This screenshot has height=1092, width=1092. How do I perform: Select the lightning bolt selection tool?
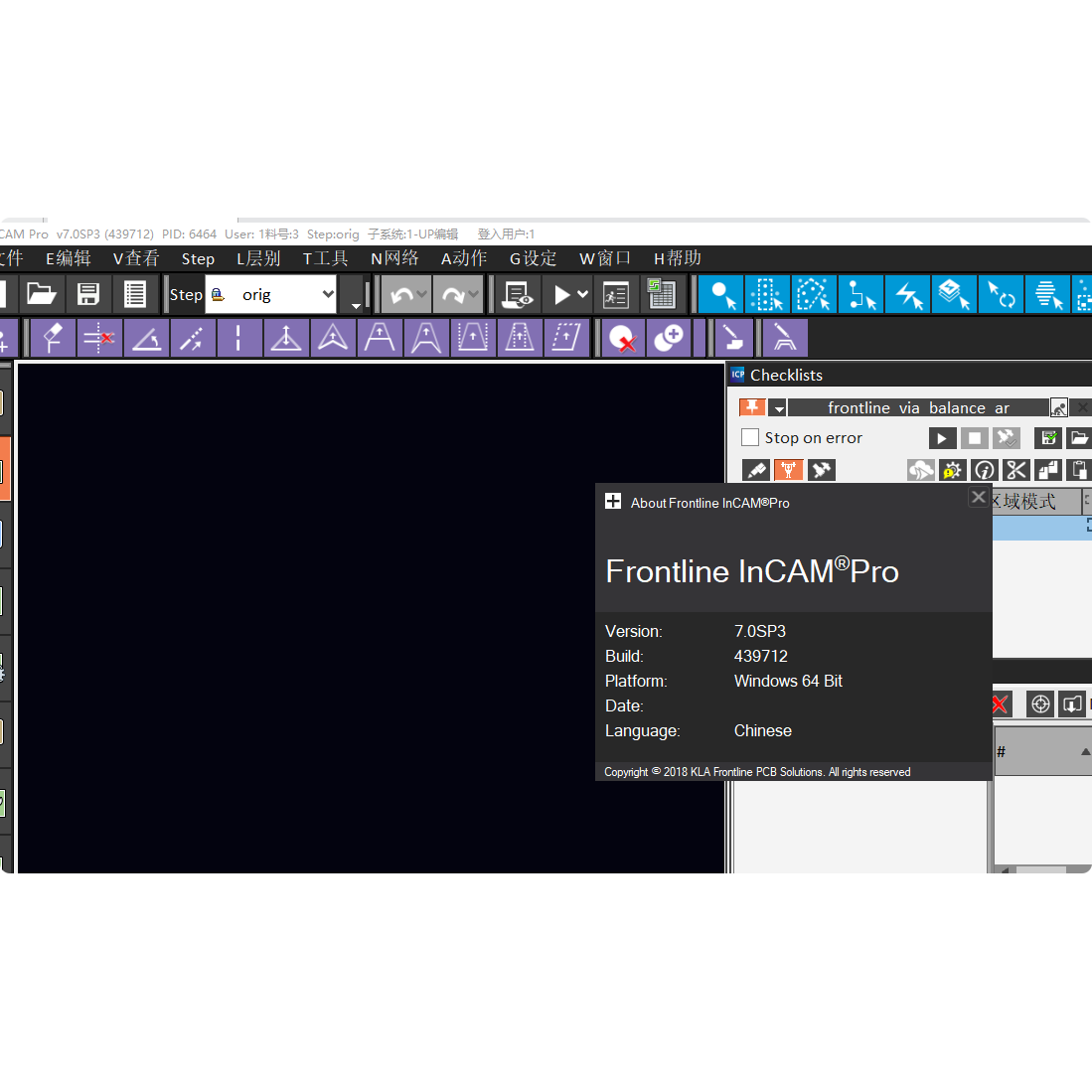tap(907, 294)
